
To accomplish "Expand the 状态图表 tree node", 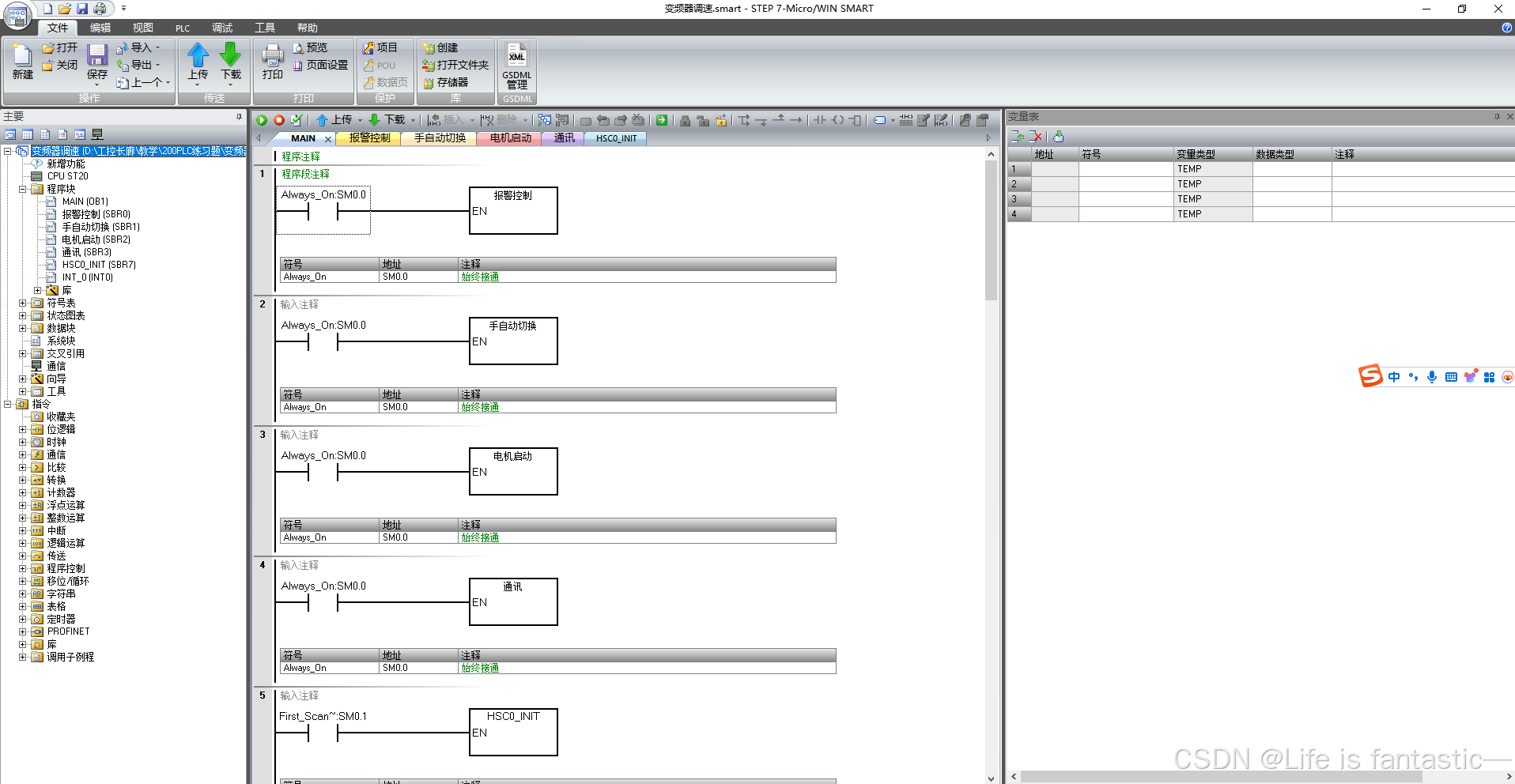I will [x=23, y=315].
